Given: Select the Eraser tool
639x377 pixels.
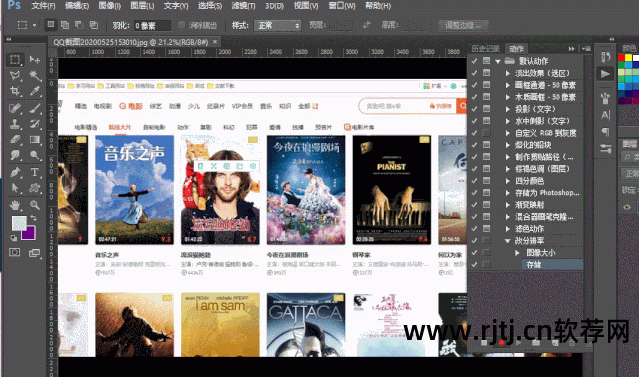Looking at the screenshot, I should [x=15, y=139].
